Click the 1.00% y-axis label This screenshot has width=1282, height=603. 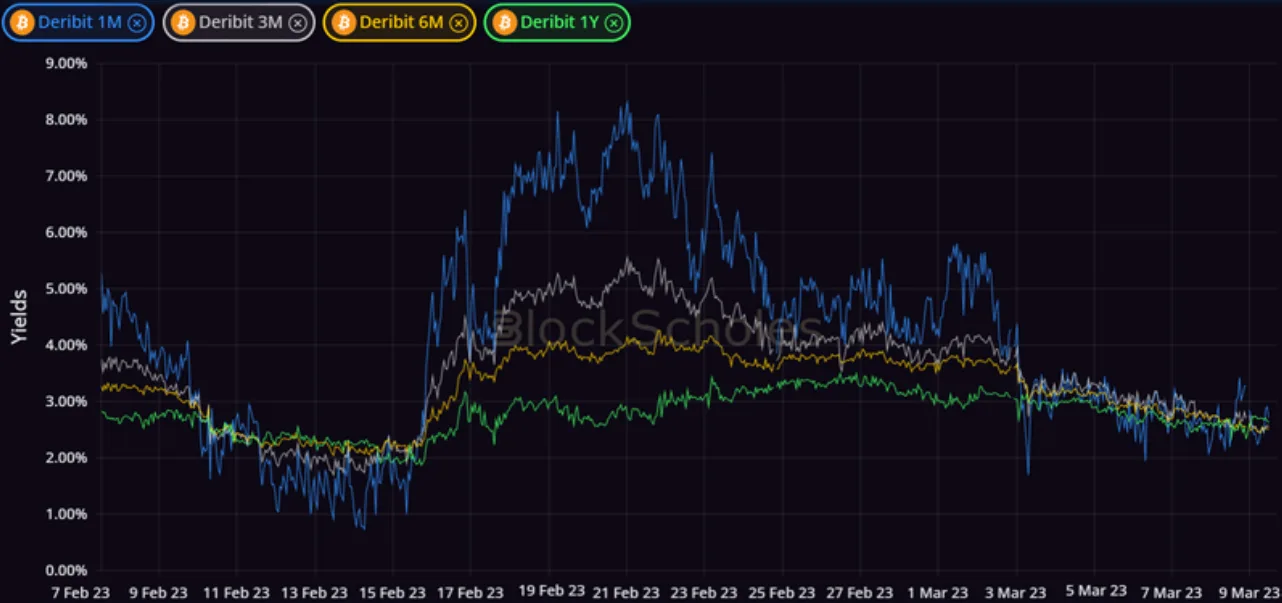67,514
